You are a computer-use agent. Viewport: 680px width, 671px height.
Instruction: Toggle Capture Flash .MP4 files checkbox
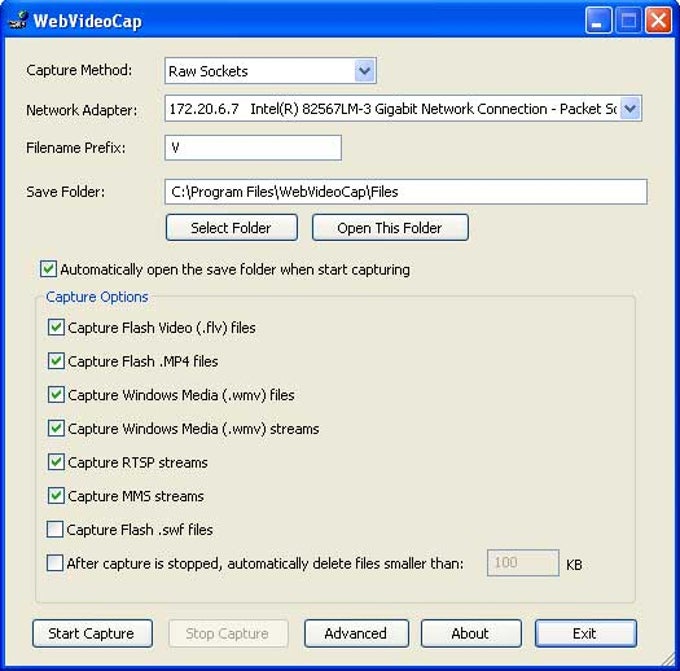(x=56, y=361)
